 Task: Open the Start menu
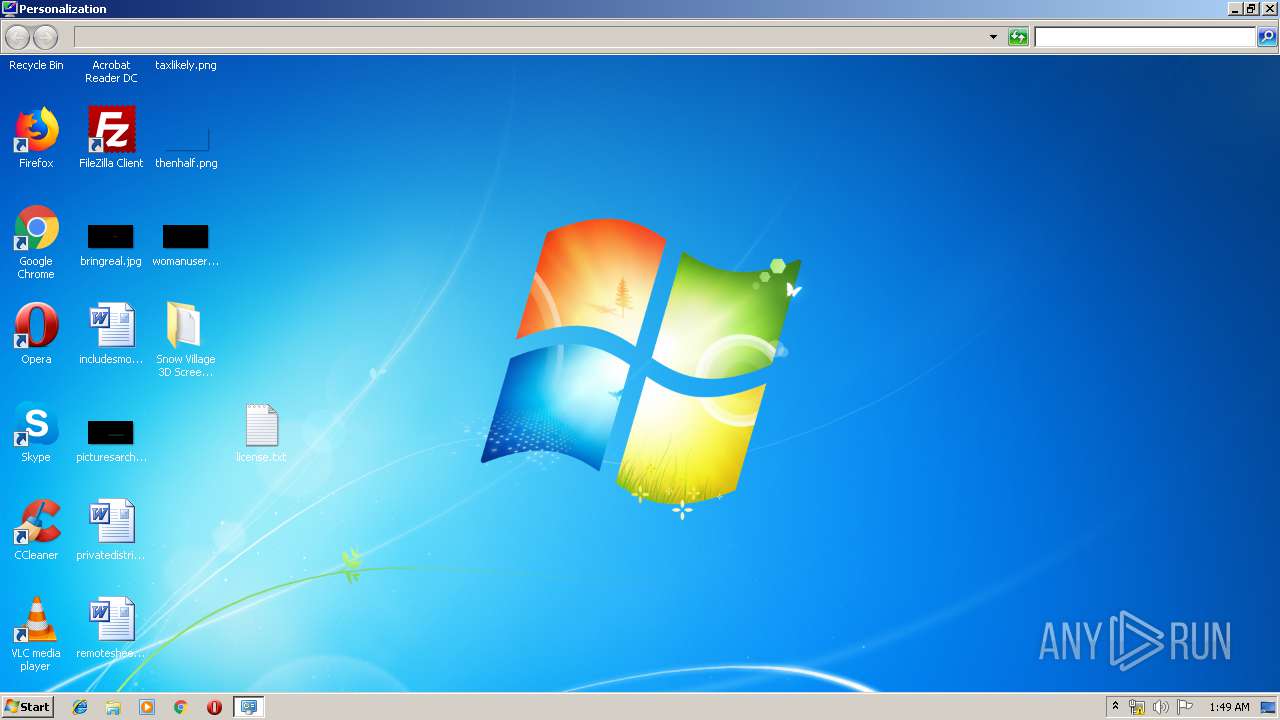(x=28, y=706)
